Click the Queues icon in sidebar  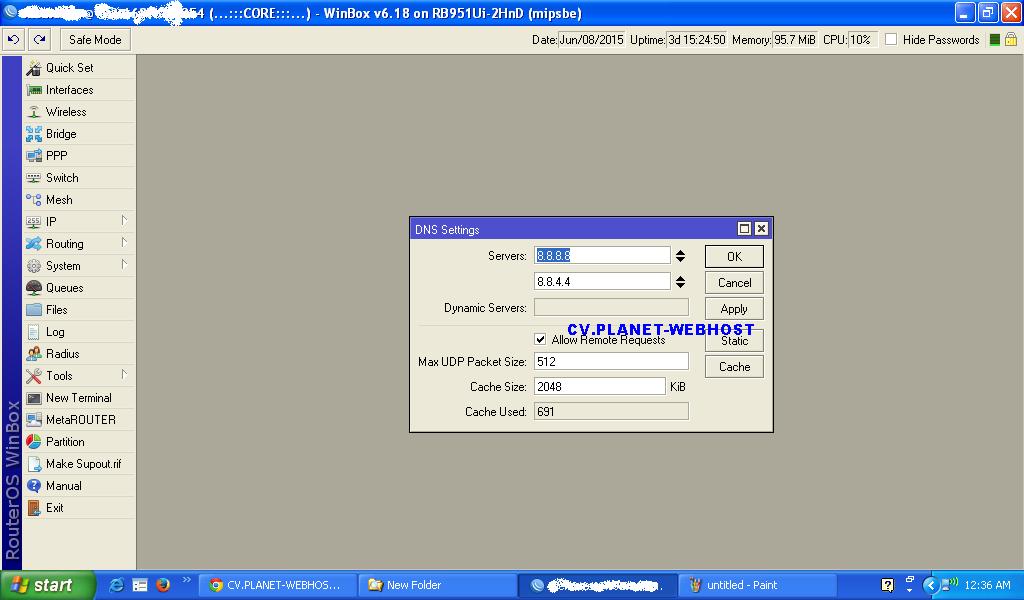(34, 288)
